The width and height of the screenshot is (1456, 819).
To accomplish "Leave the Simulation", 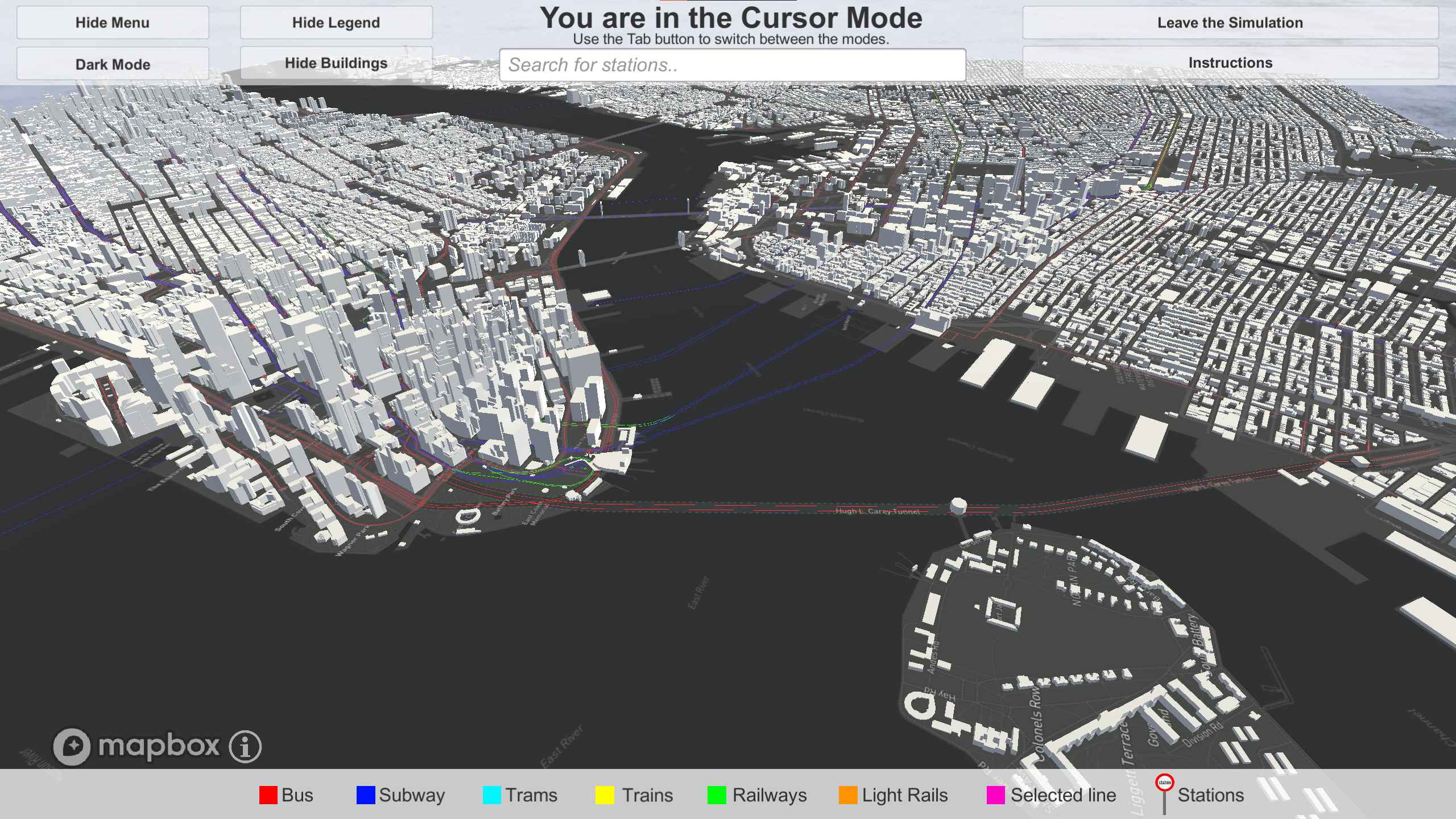I will click(1230, 23).
